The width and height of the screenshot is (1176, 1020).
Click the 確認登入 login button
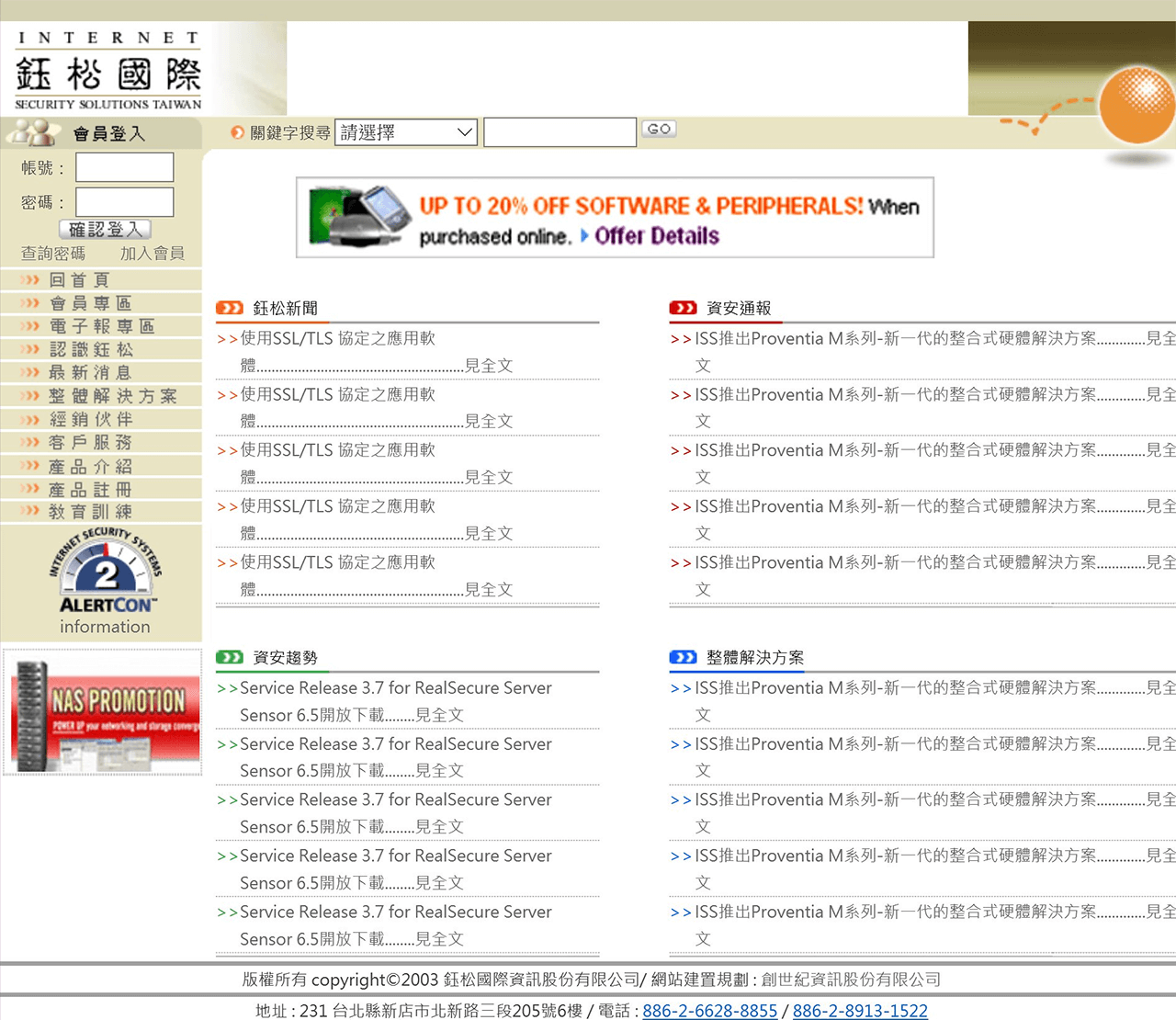(105, 229)
